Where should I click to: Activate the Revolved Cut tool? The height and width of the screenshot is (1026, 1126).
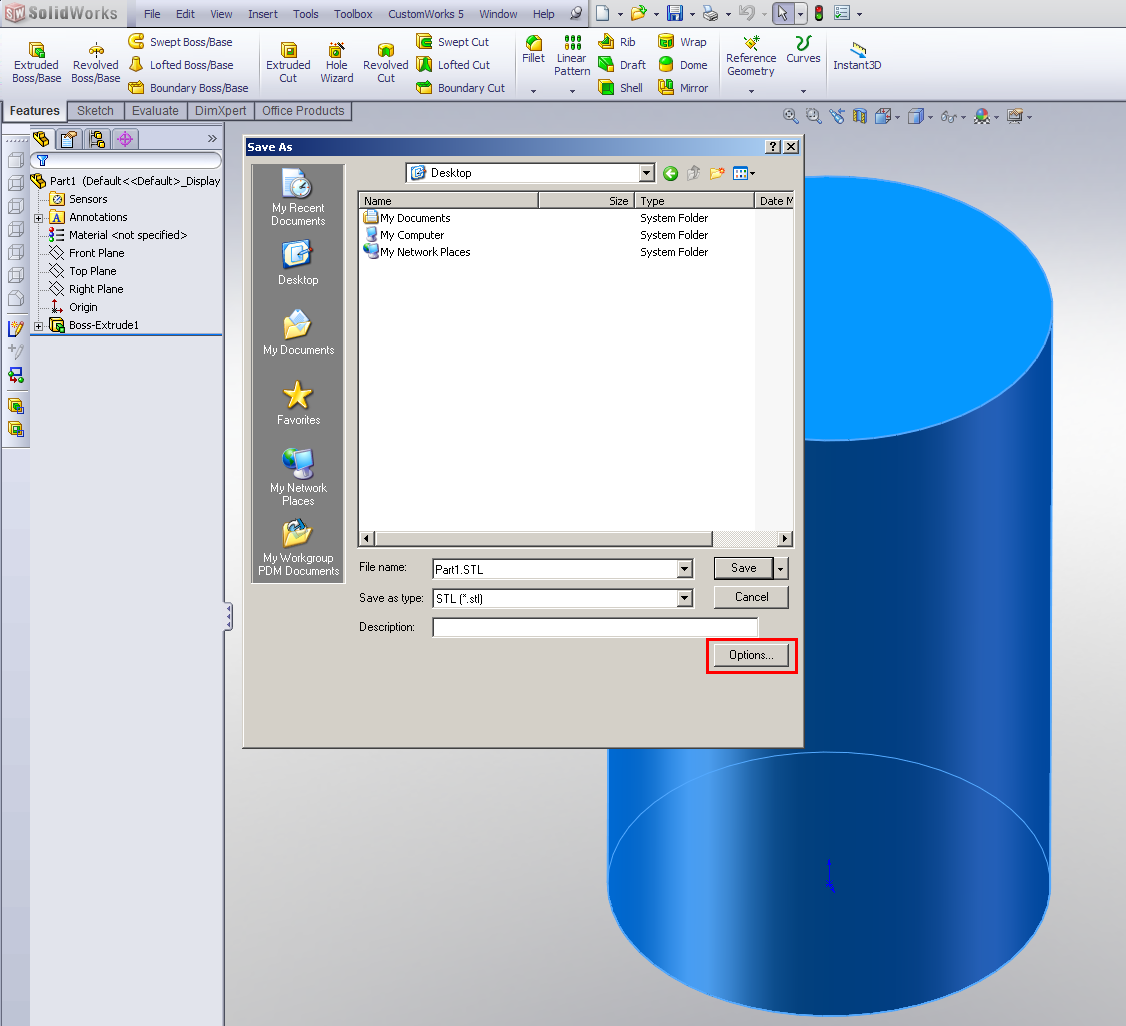[x=386, y=63]
